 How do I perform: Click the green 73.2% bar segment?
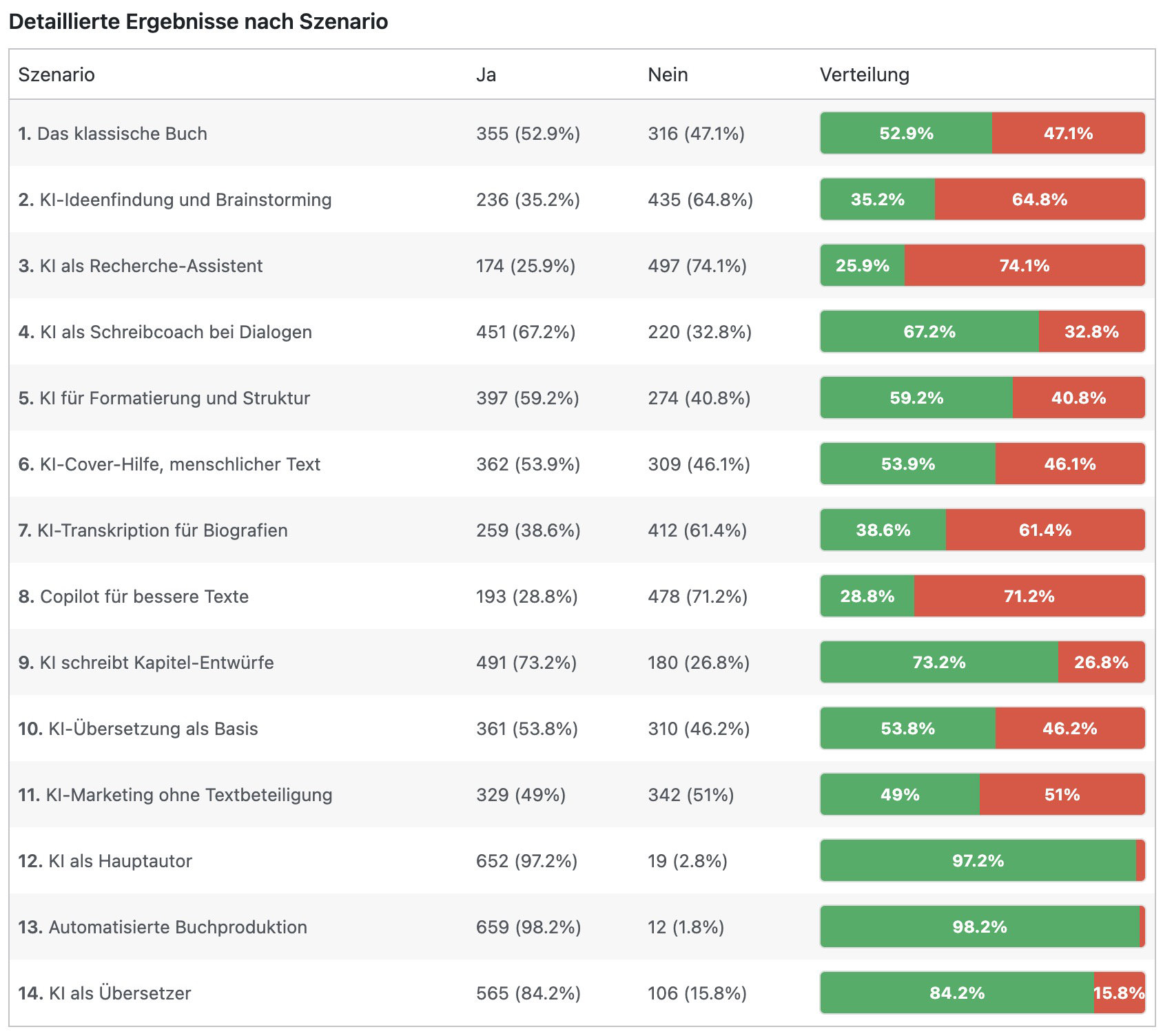(939, 663)
